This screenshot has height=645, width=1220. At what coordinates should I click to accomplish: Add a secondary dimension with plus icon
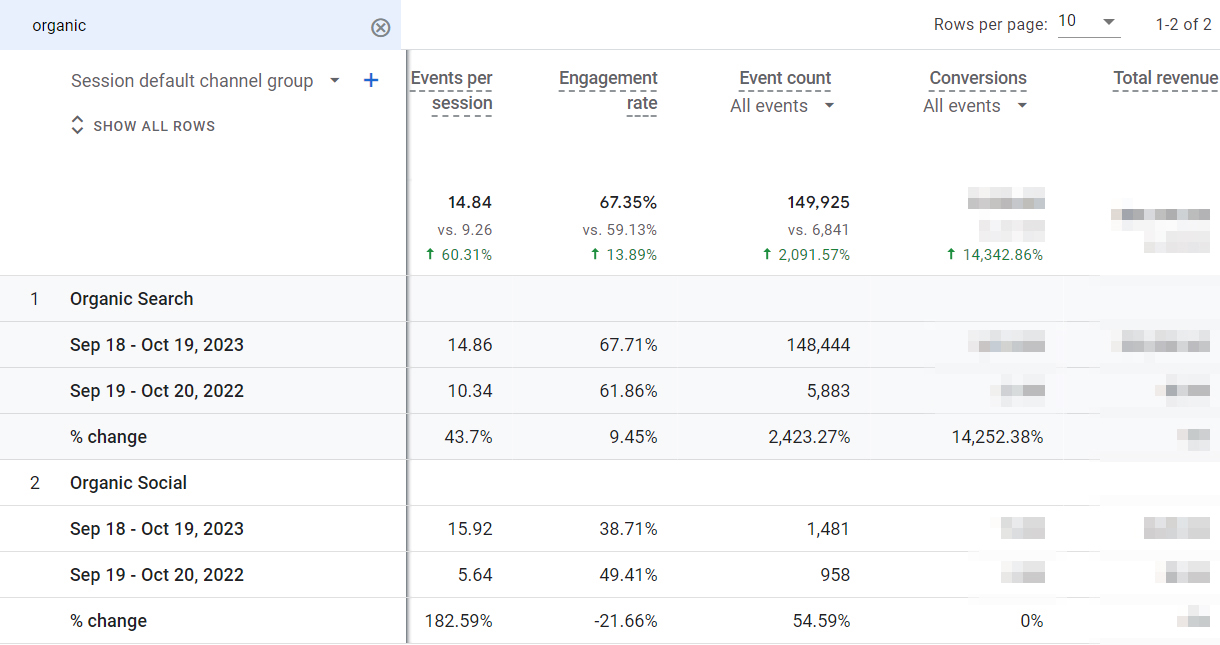click(x=371, y=81)
